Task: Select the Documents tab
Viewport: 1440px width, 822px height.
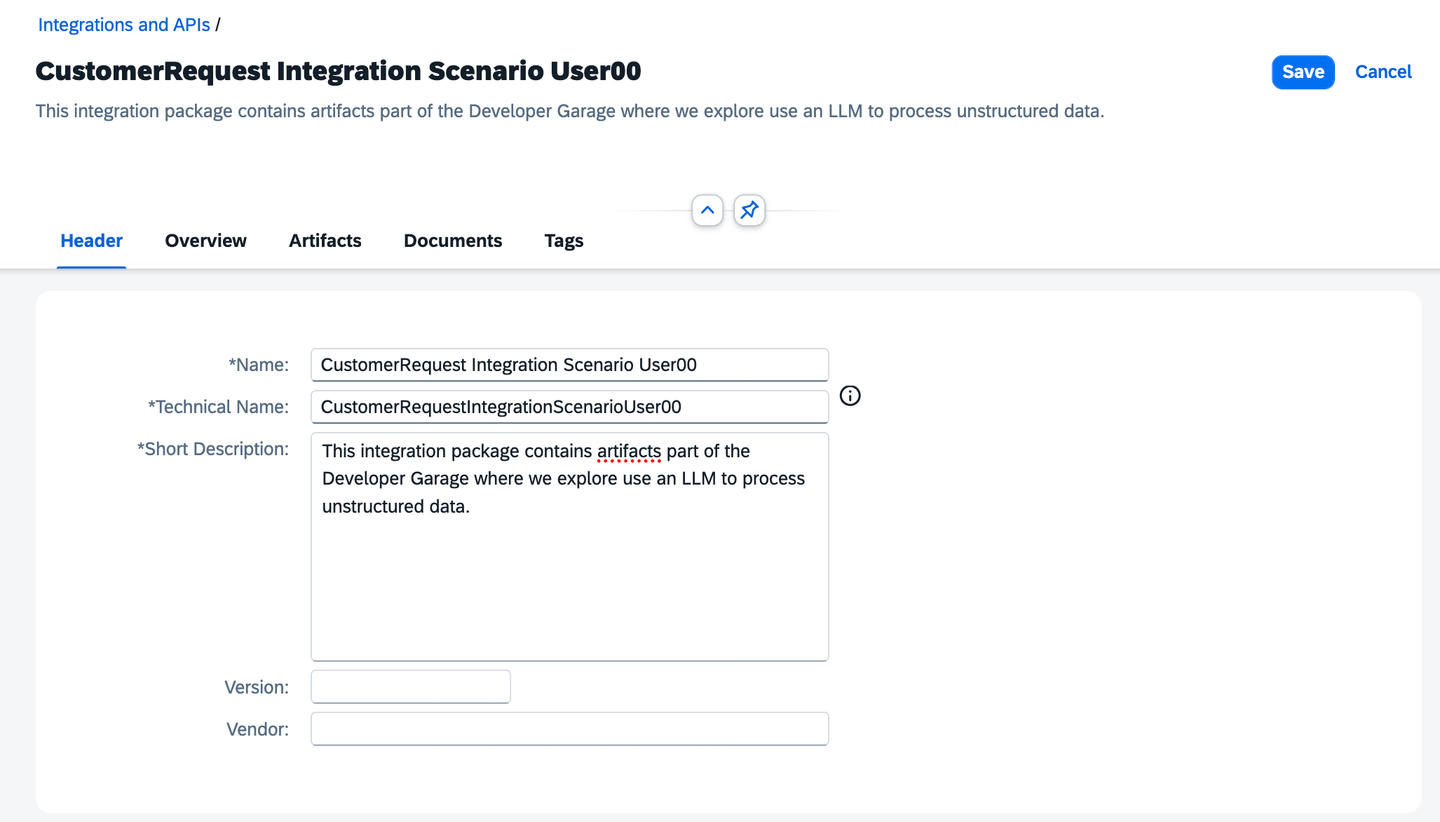Action: click(453, 241)
